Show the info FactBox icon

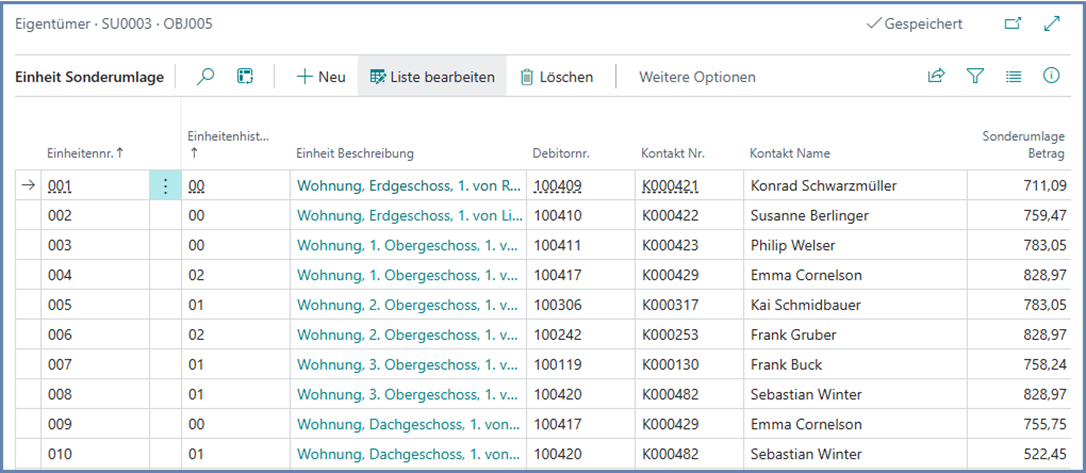click(1051, 76)
